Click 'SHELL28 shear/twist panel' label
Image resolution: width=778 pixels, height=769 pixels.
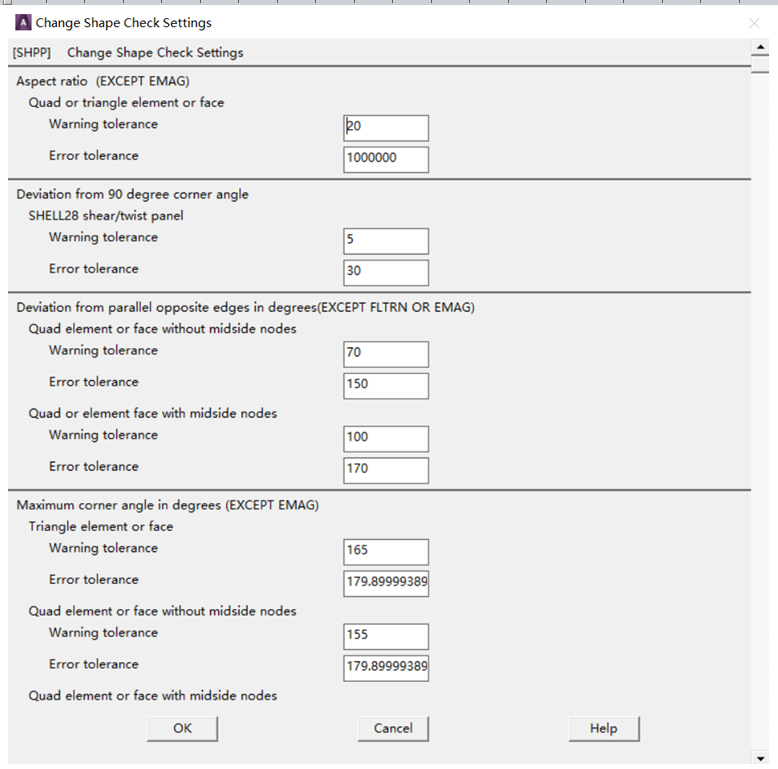pos(106,216)
